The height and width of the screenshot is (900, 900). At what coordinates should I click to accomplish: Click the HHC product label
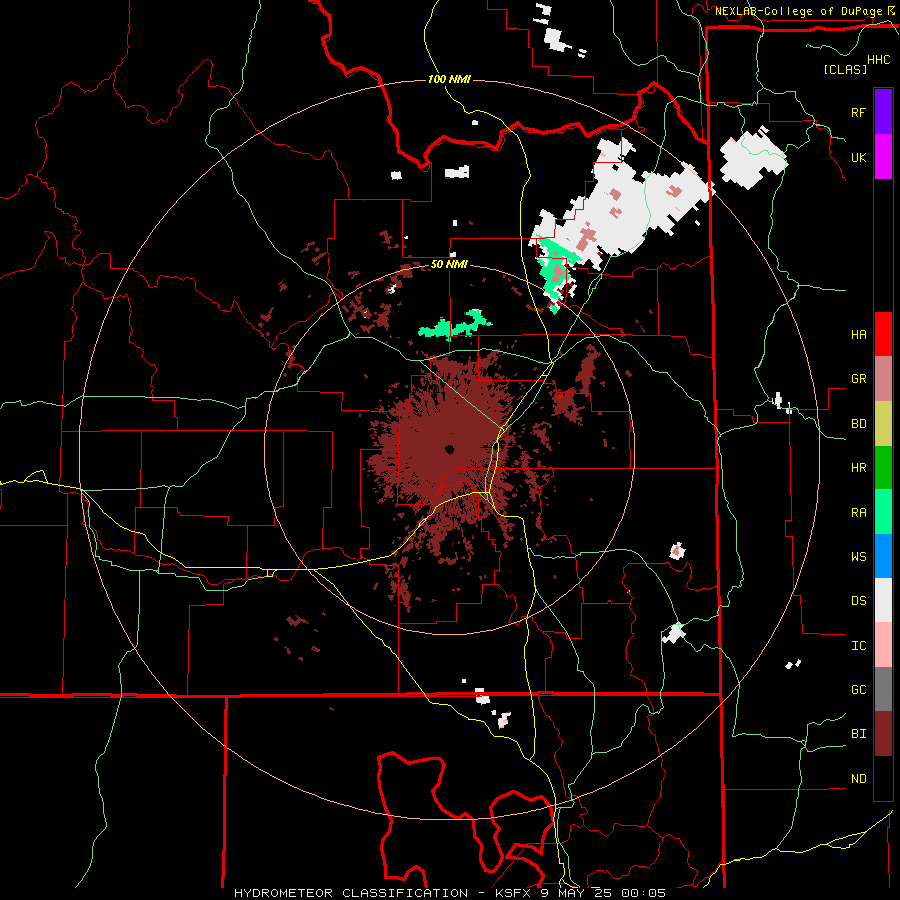click(x=879, y=60)
